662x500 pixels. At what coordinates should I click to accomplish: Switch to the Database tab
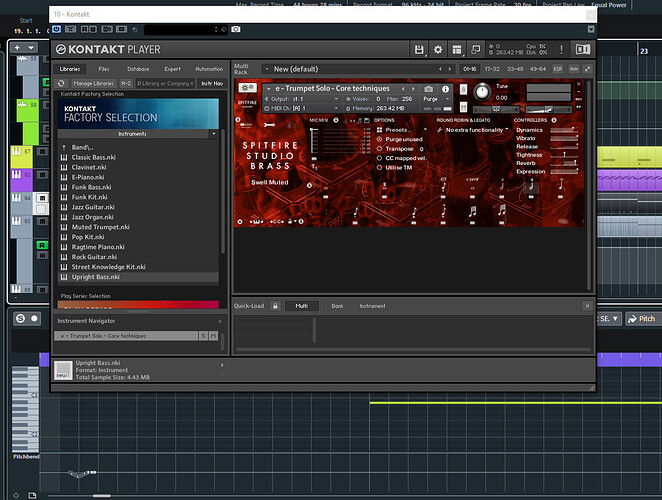(x=138, y=69)
